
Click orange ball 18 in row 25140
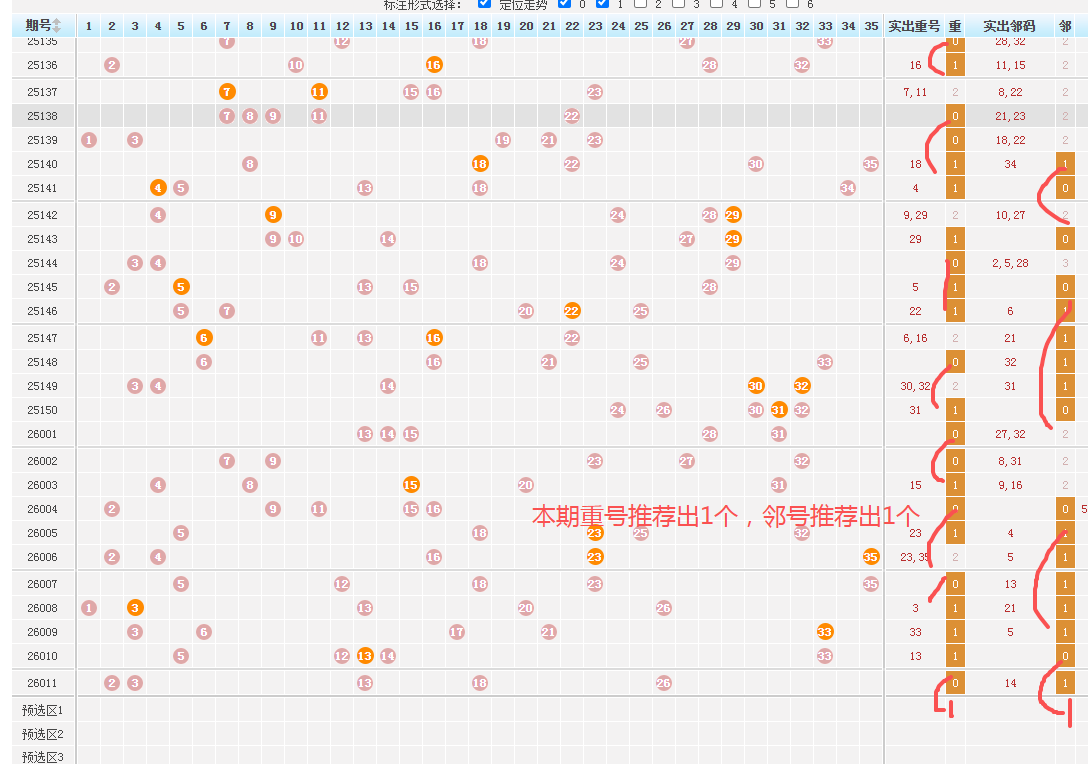pos(480,164)
